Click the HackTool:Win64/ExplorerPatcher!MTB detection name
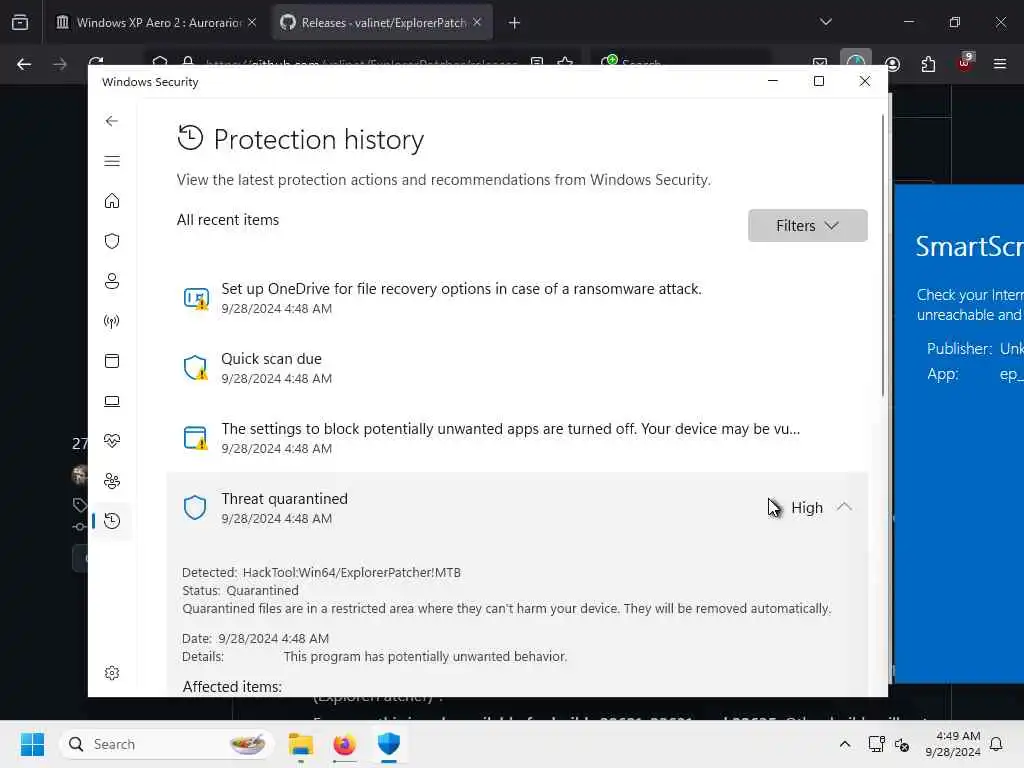This screenshot has height=768, width=1024. coord(351,572)
